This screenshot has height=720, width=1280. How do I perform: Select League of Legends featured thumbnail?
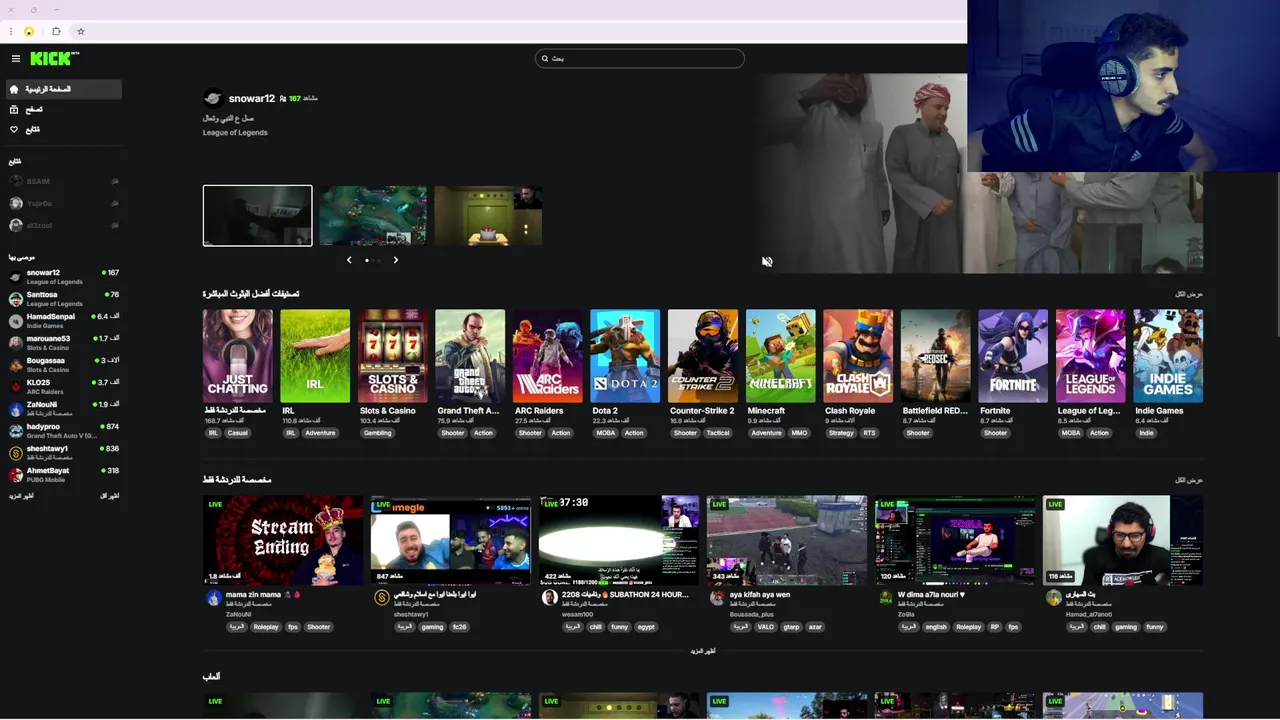click(373, 215)
